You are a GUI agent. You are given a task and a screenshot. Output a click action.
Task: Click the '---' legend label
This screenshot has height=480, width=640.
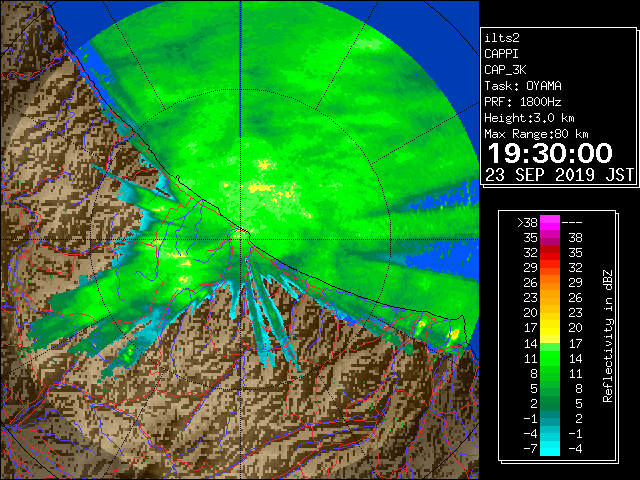click(x=572, y=223)
